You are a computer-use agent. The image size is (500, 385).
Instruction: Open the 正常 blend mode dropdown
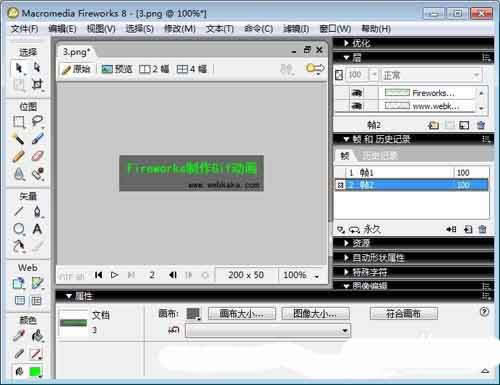coord(431,75)
